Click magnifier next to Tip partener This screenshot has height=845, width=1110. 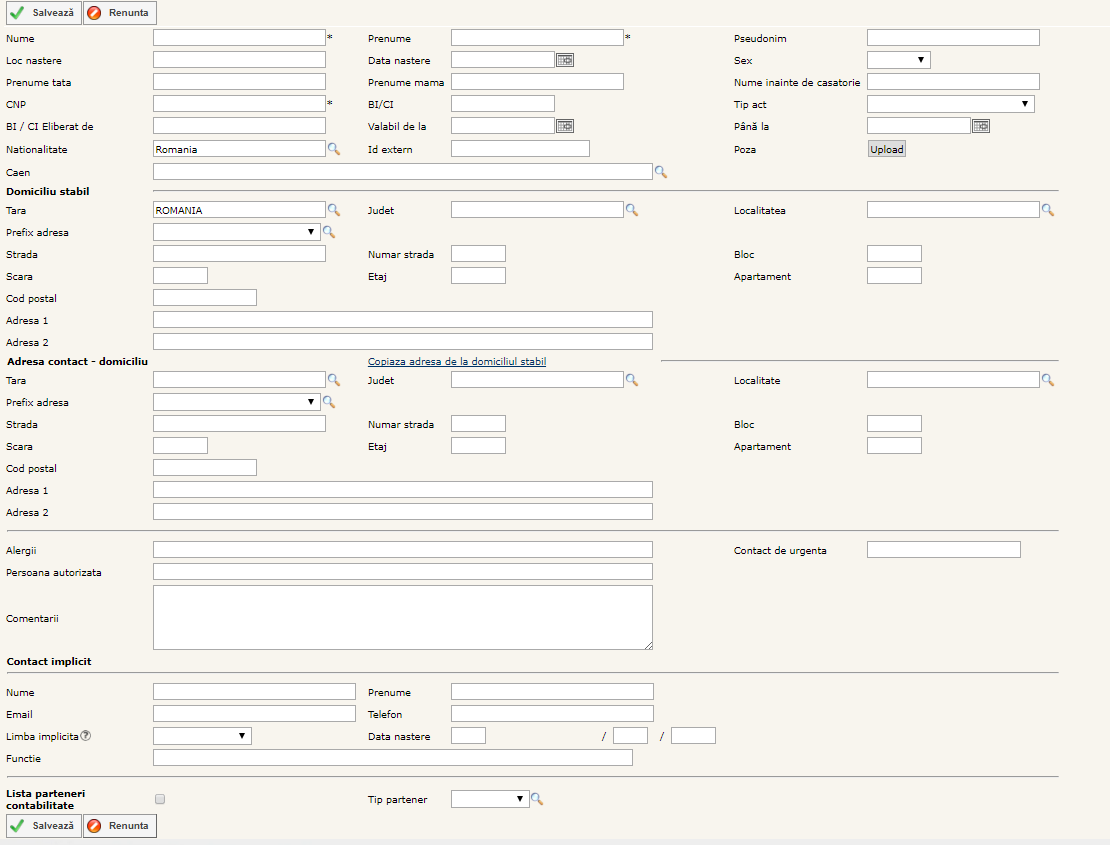click(536, 799)
